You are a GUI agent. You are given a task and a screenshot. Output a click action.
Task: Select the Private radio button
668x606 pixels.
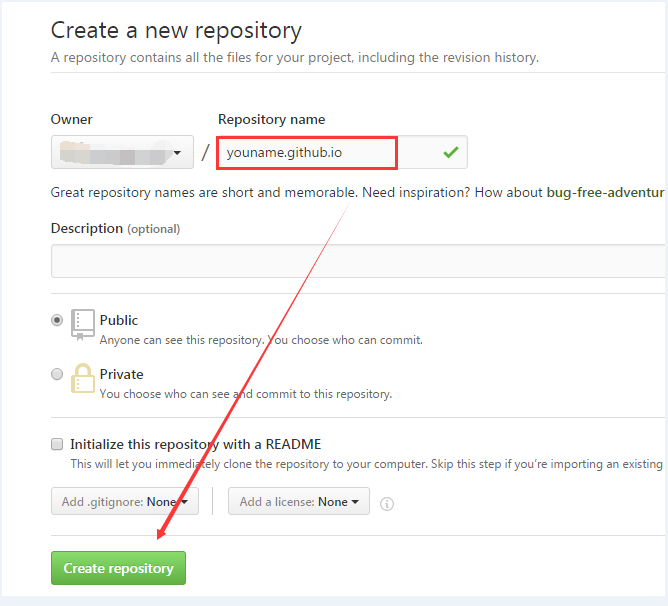pyautogui.click(x=57, y=374)
